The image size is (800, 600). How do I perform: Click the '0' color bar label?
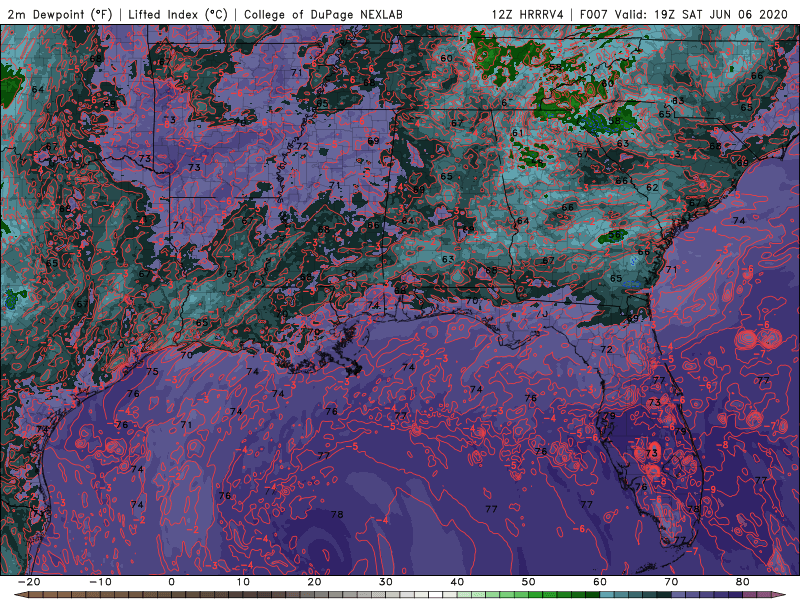(x=171, y=582)
